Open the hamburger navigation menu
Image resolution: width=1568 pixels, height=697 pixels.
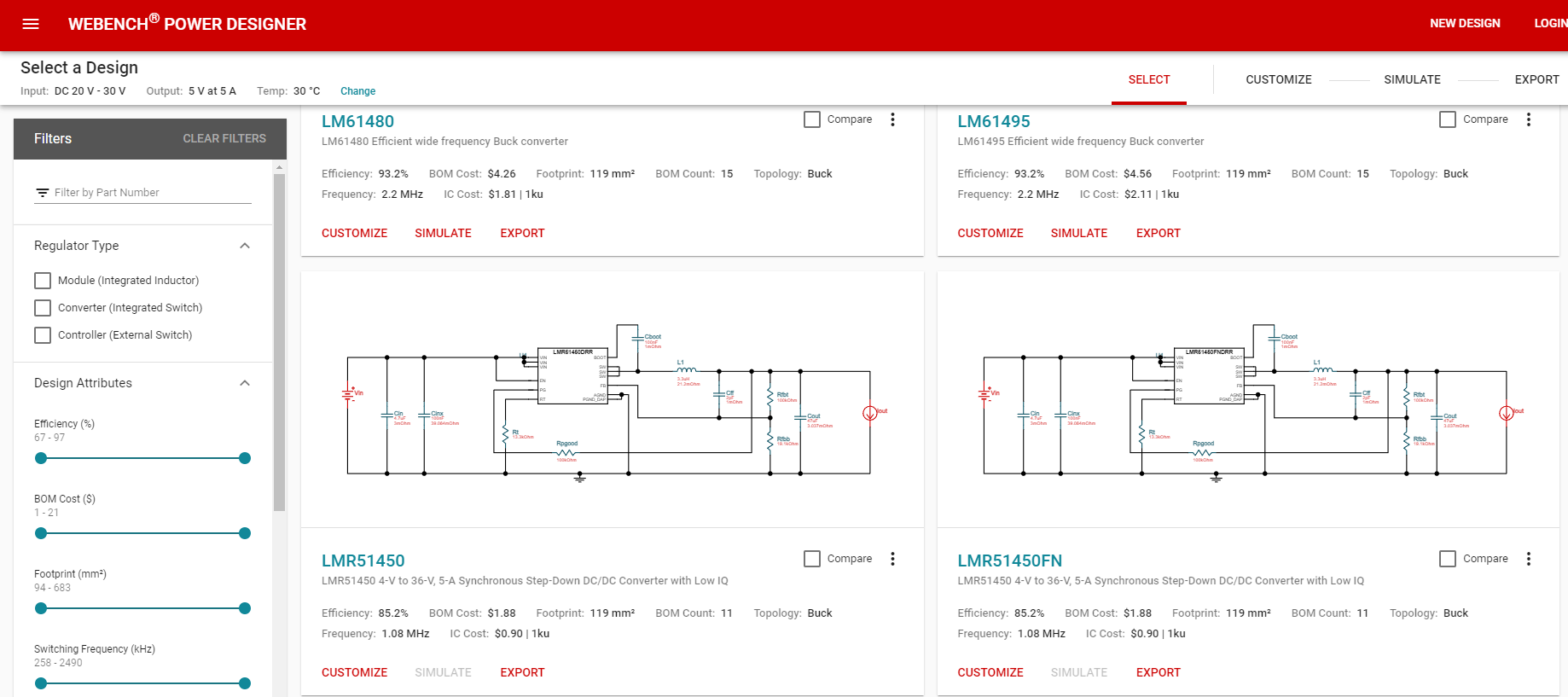click(31, 24)
